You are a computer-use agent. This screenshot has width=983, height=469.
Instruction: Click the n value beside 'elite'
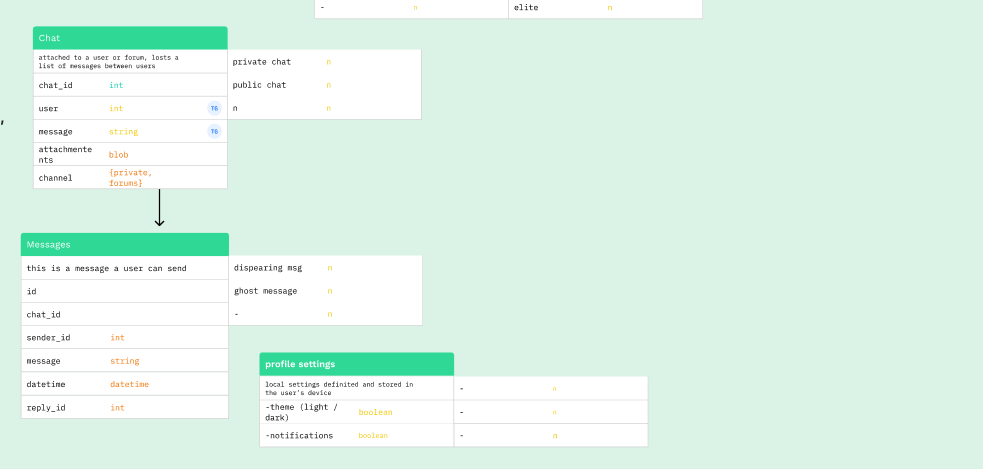pyautogui.click(x=609, y=8)
